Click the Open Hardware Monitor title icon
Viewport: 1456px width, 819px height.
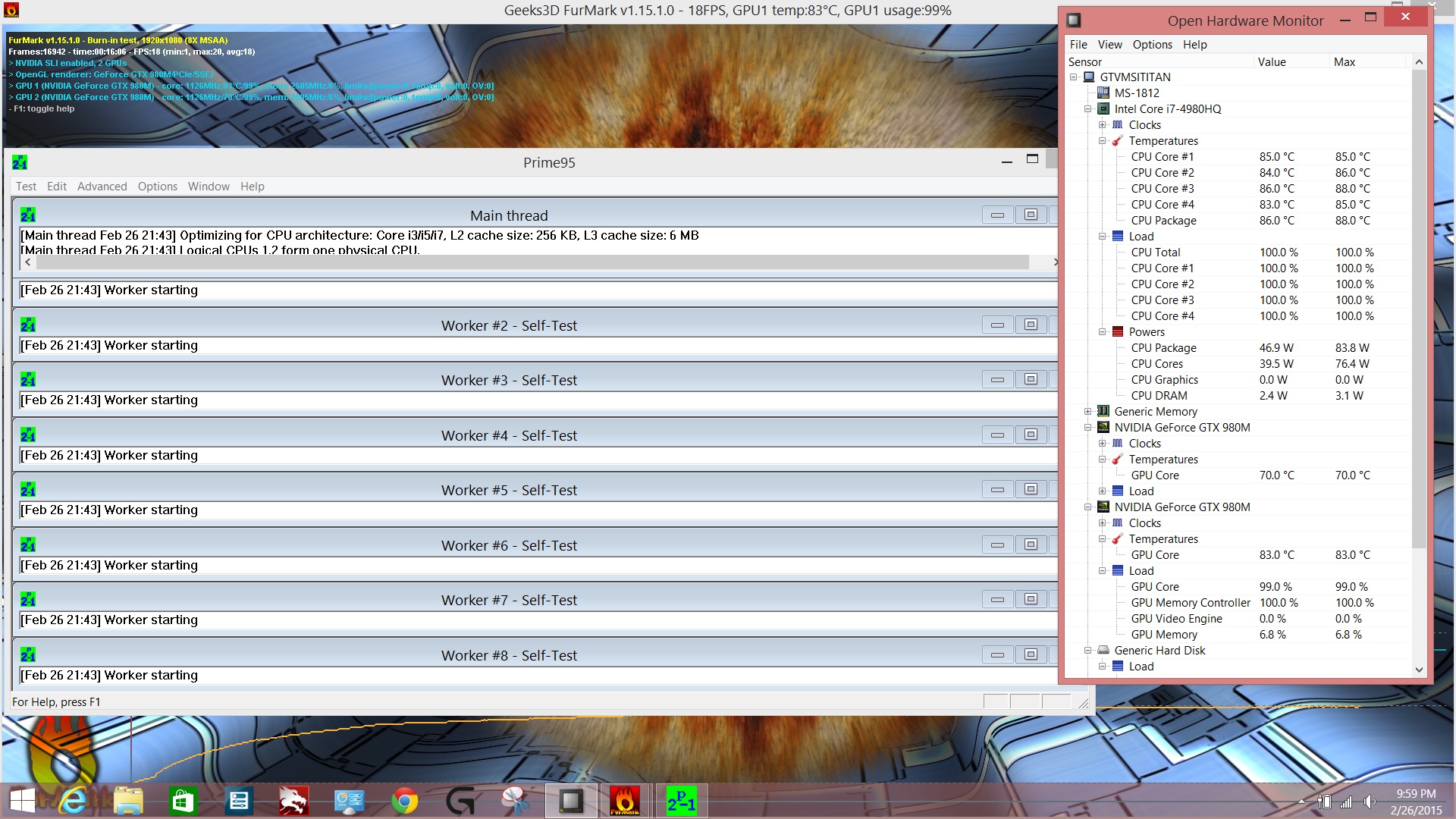1074,20
